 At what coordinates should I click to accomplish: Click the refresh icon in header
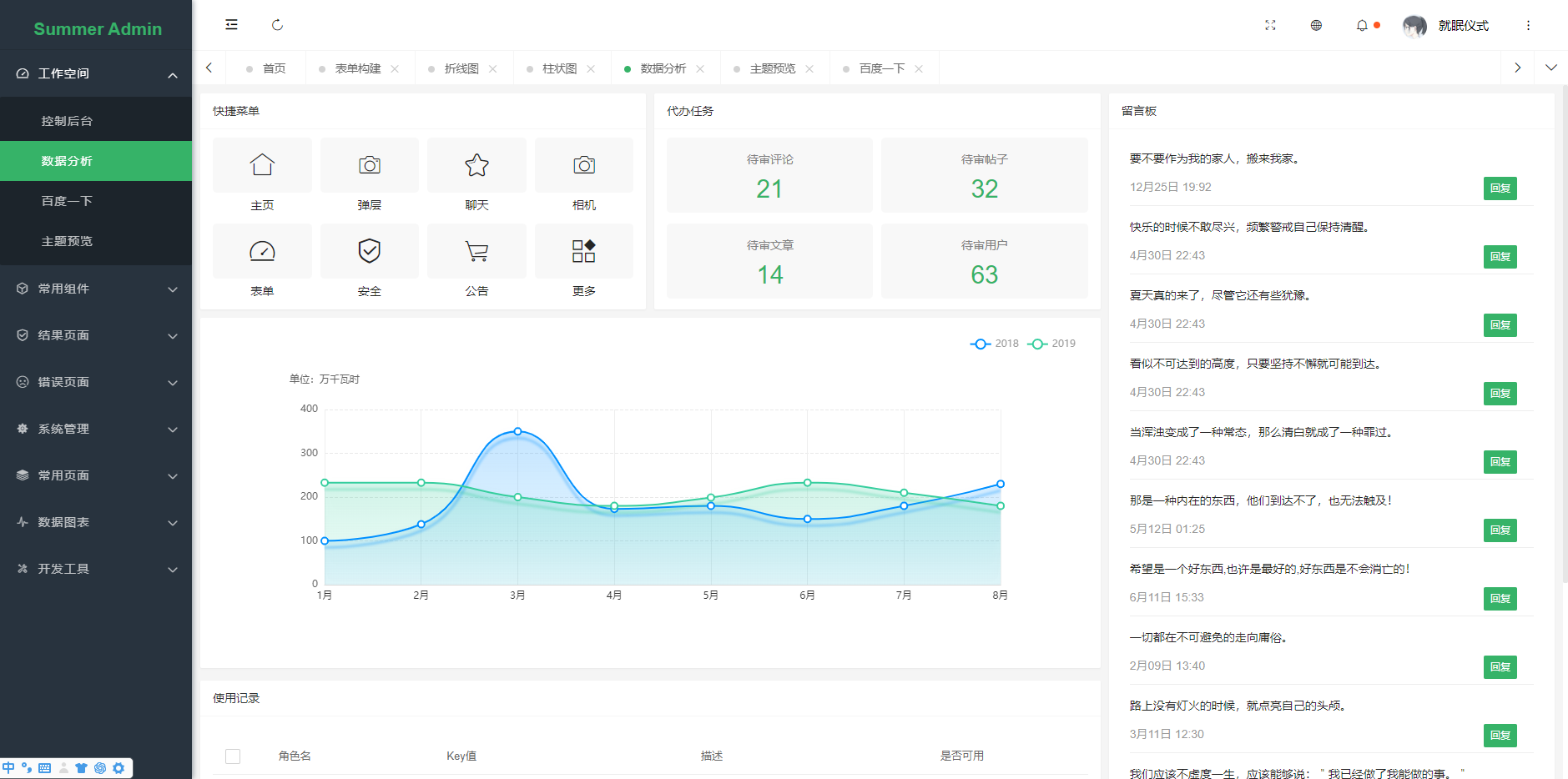pos(277,25)
